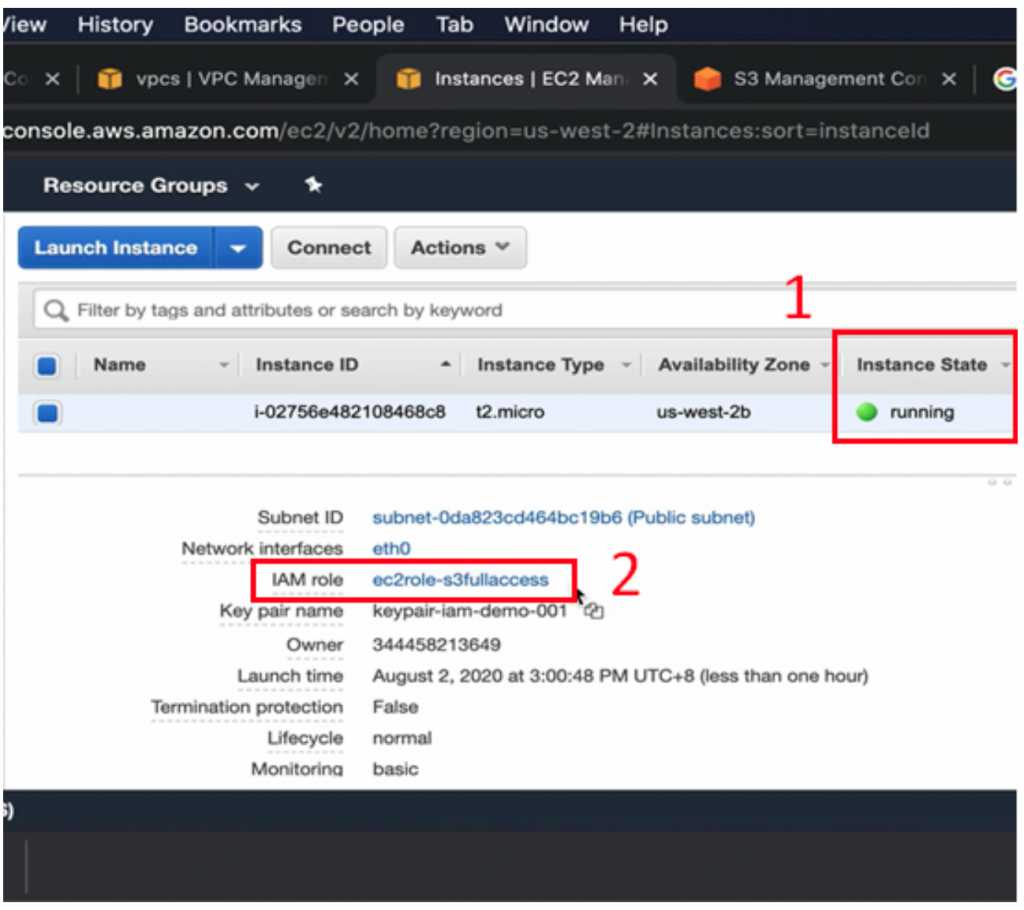Switch to the S3 Management Console tab
This screenshot has width=1024, height=910.
point(826,79)
